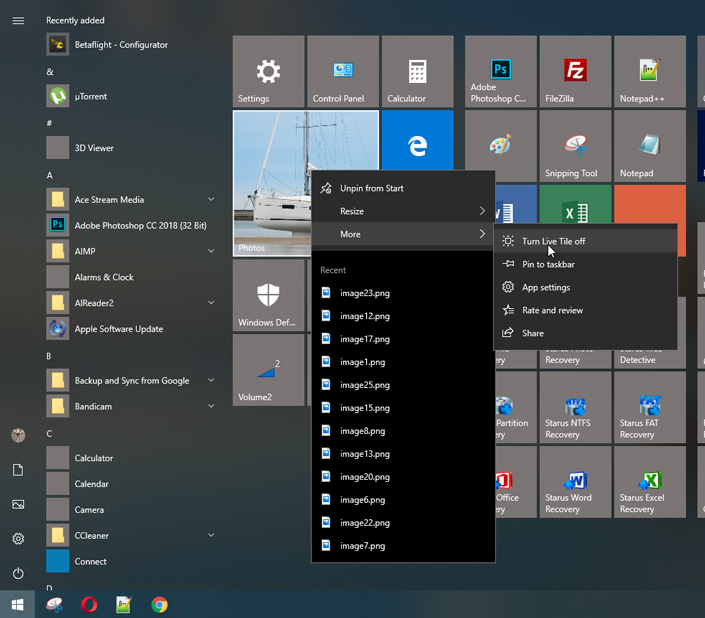Screen dimensions: 705x618
Task: Click the Snipping Tool taskbar icon
Action: 54,605
